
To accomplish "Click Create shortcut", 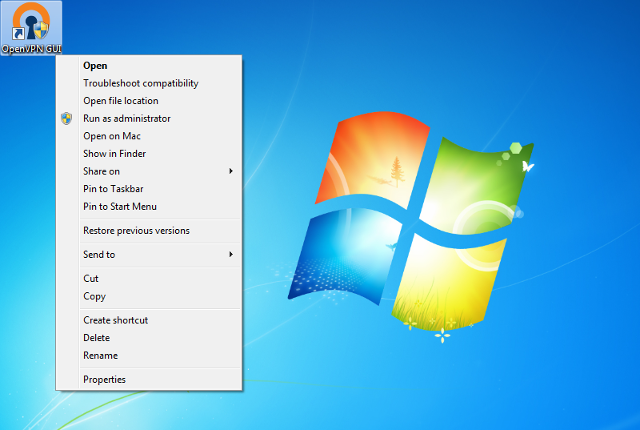I will point(149,320).
